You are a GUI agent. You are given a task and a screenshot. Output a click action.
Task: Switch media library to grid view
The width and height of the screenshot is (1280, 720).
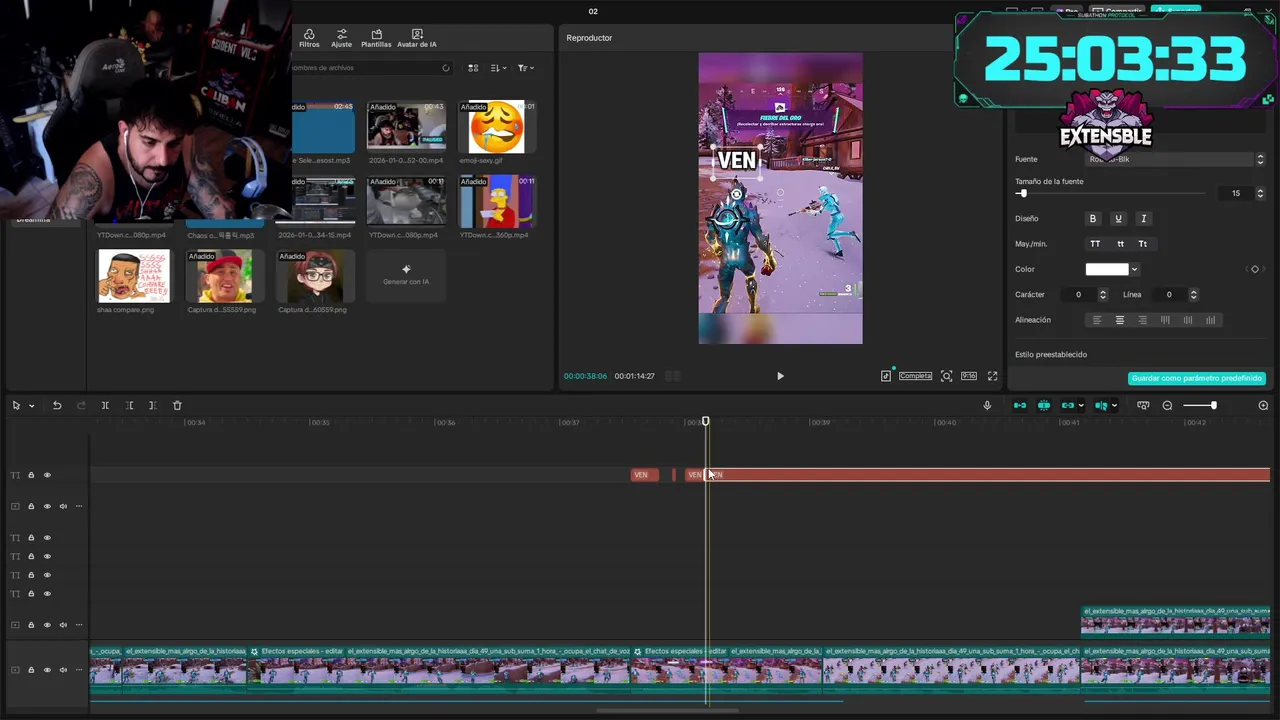coord(473,68)
